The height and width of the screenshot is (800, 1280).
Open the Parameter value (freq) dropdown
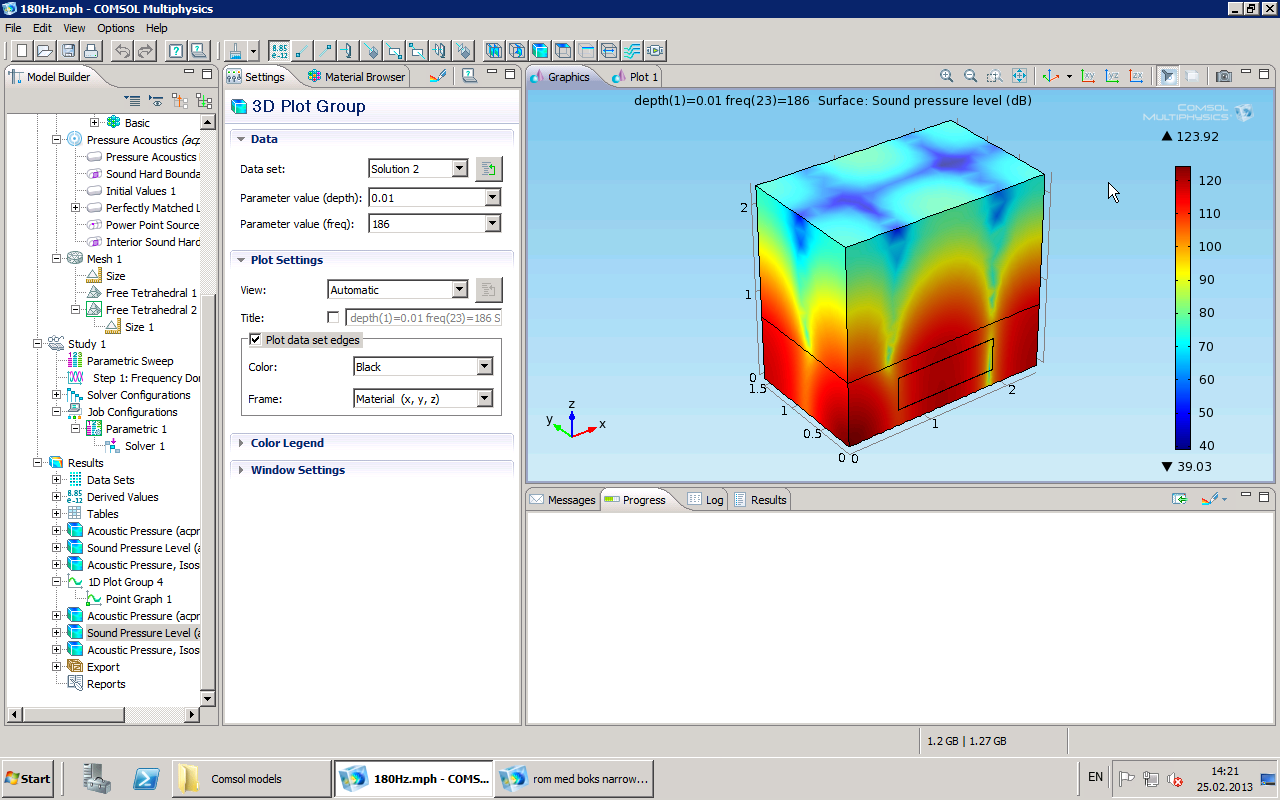click(x=491, y=224)
